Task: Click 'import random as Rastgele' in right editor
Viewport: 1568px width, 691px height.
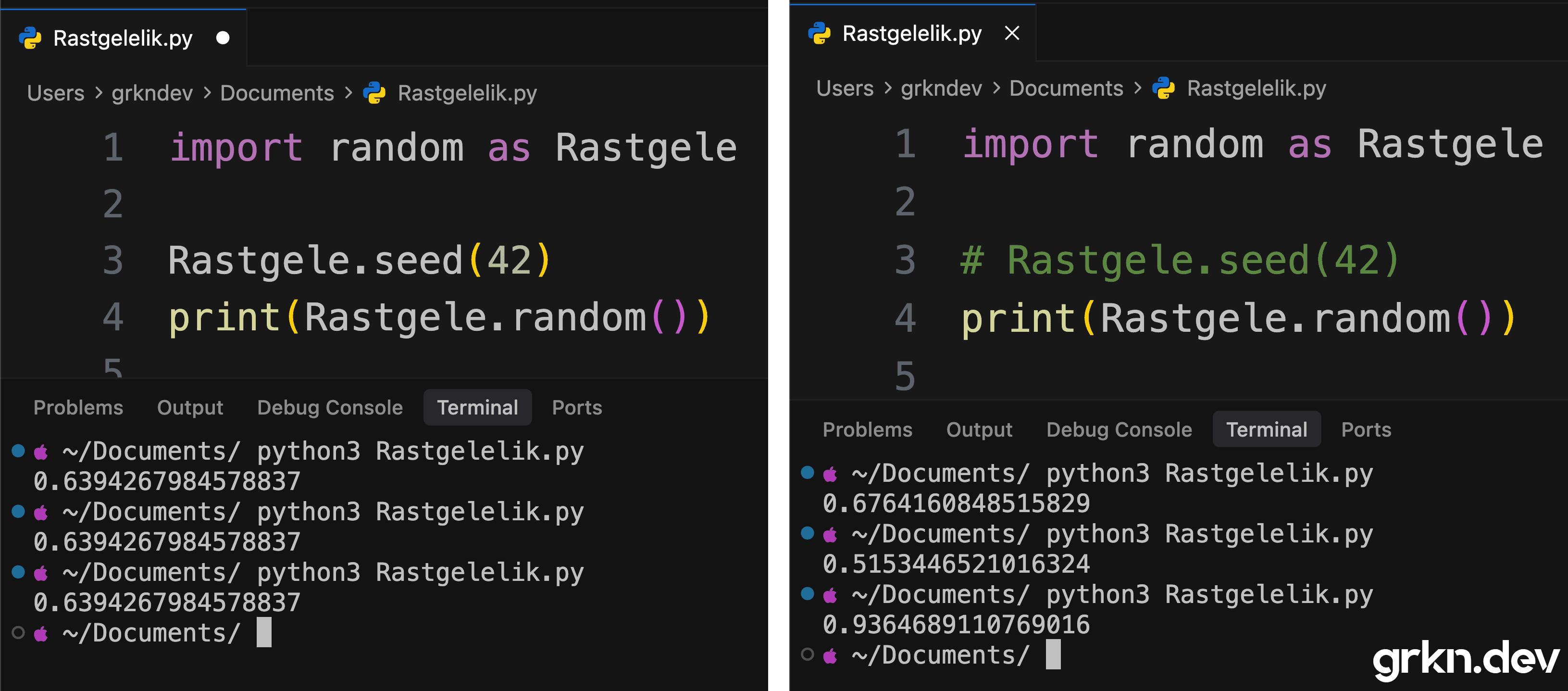Action: [1253, 145]
